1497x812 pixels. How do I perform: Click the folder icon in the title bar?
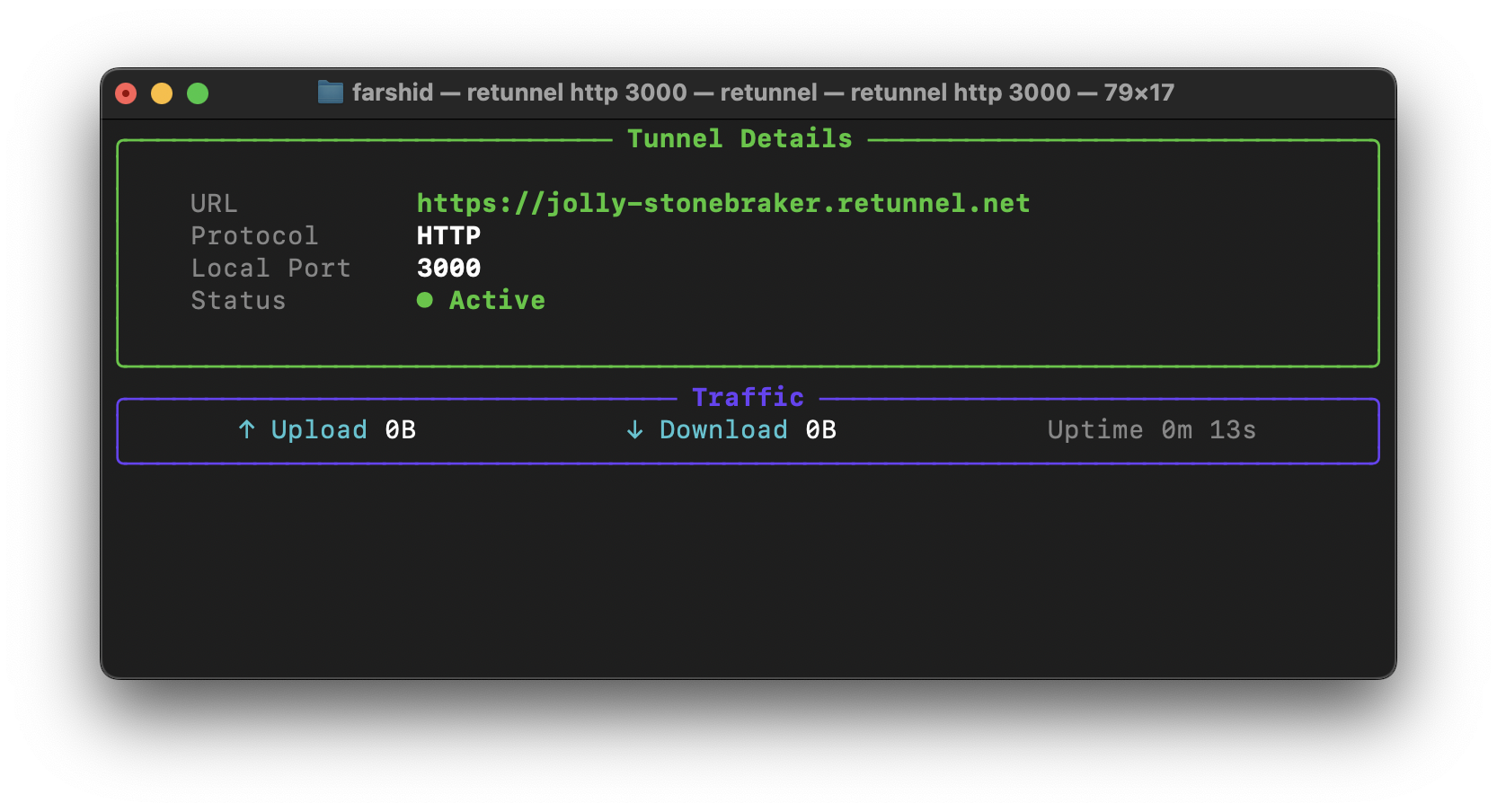tap(331, 93)
